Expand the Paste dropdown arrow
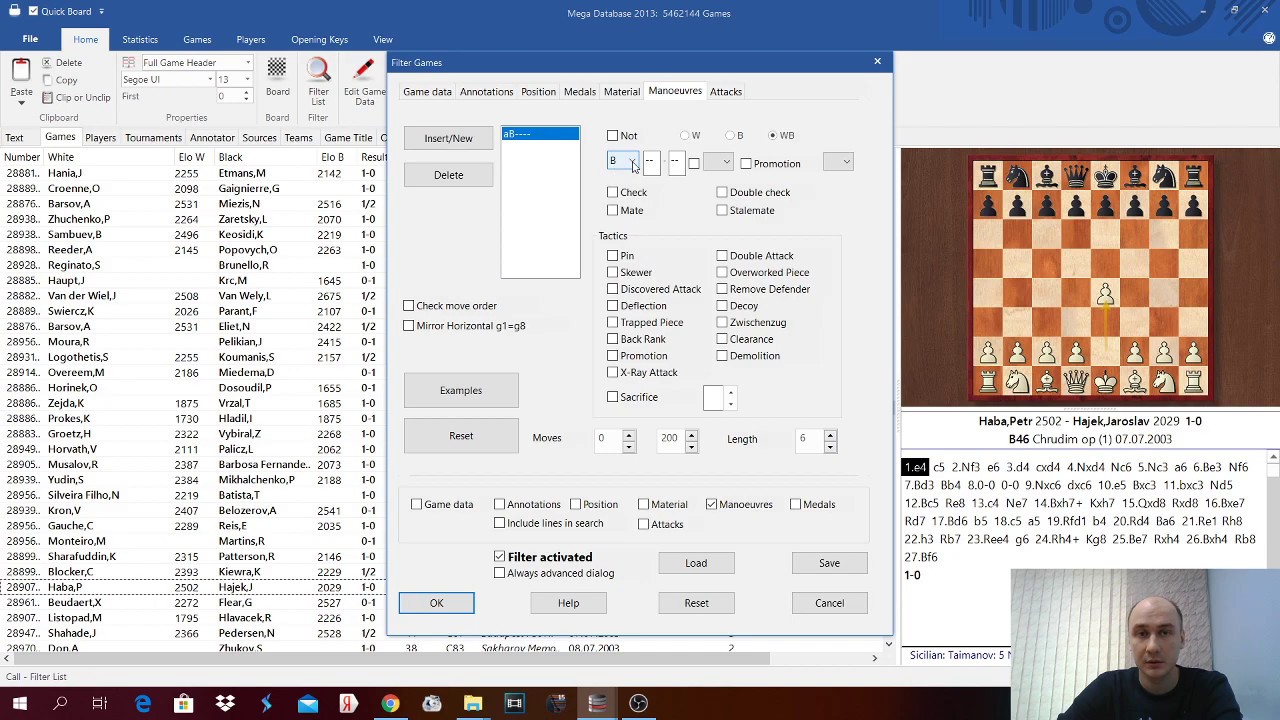 pos(21,102)
